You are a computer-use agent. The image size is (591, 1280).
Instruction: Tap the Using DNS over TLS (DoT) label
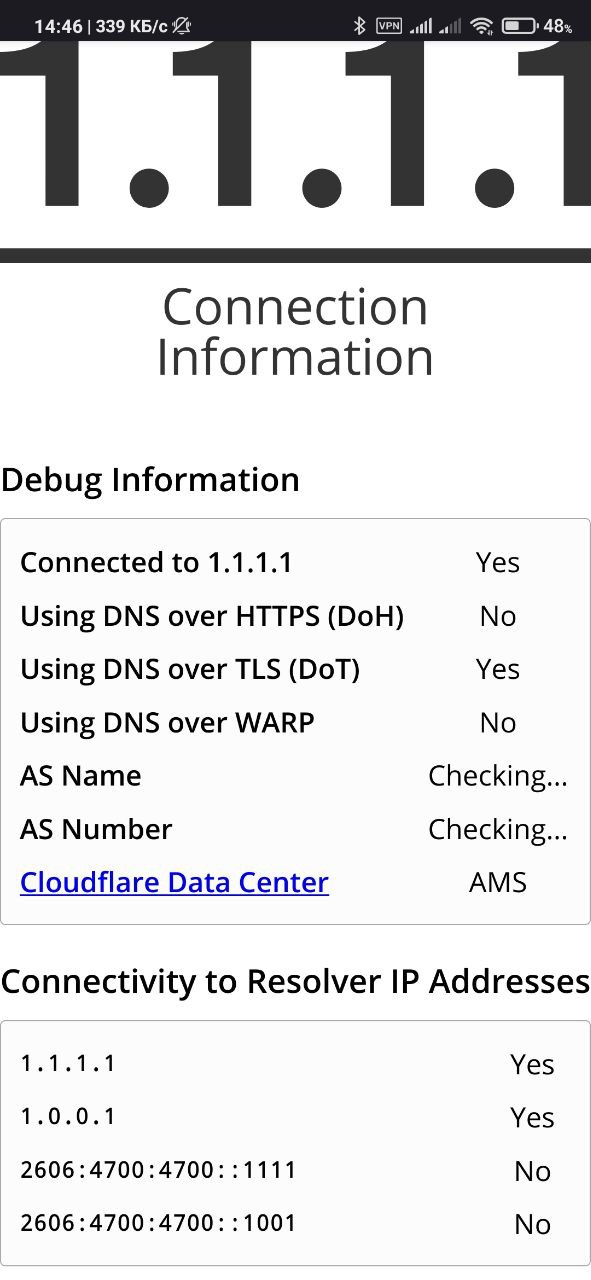pyautogui.click(x=190, y=670)
